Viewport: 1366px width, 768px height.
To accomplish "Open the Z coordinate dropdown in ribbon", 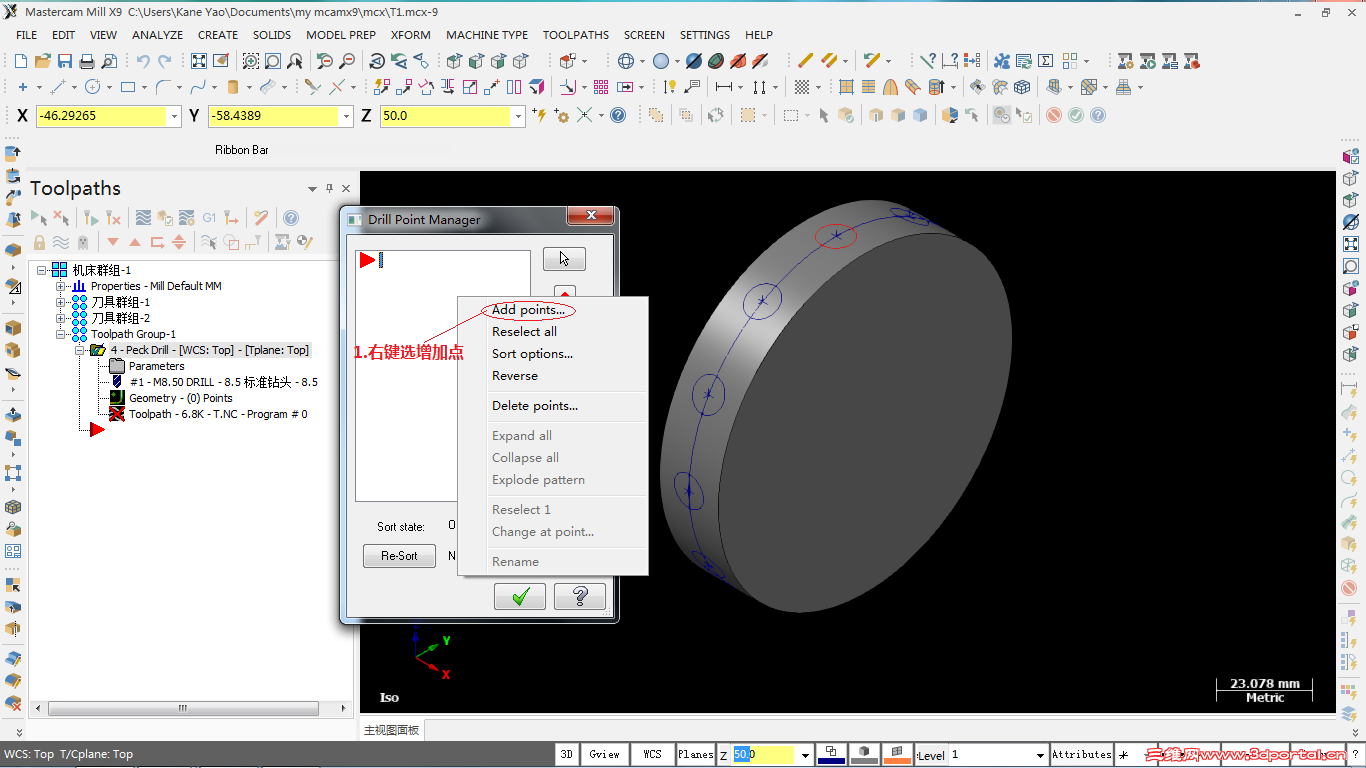I will (518, 116).
